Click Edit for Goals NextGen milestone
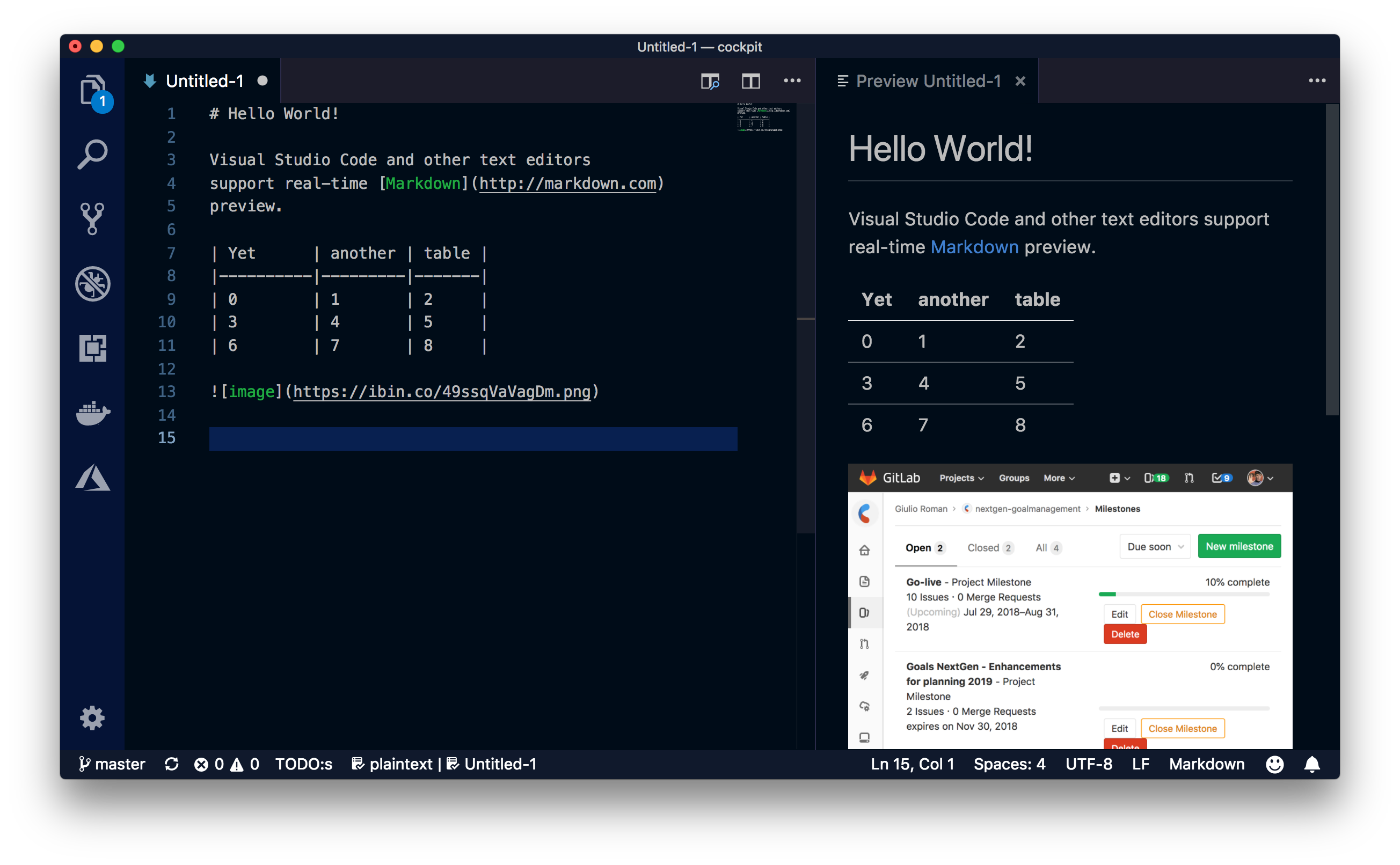 [1119, 728]
